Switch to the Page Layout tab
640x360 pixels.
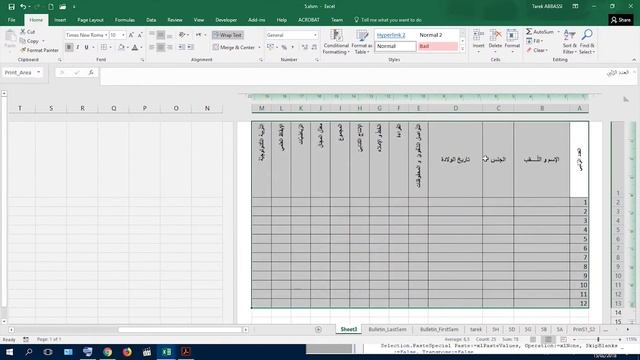(x=90, y=20)
